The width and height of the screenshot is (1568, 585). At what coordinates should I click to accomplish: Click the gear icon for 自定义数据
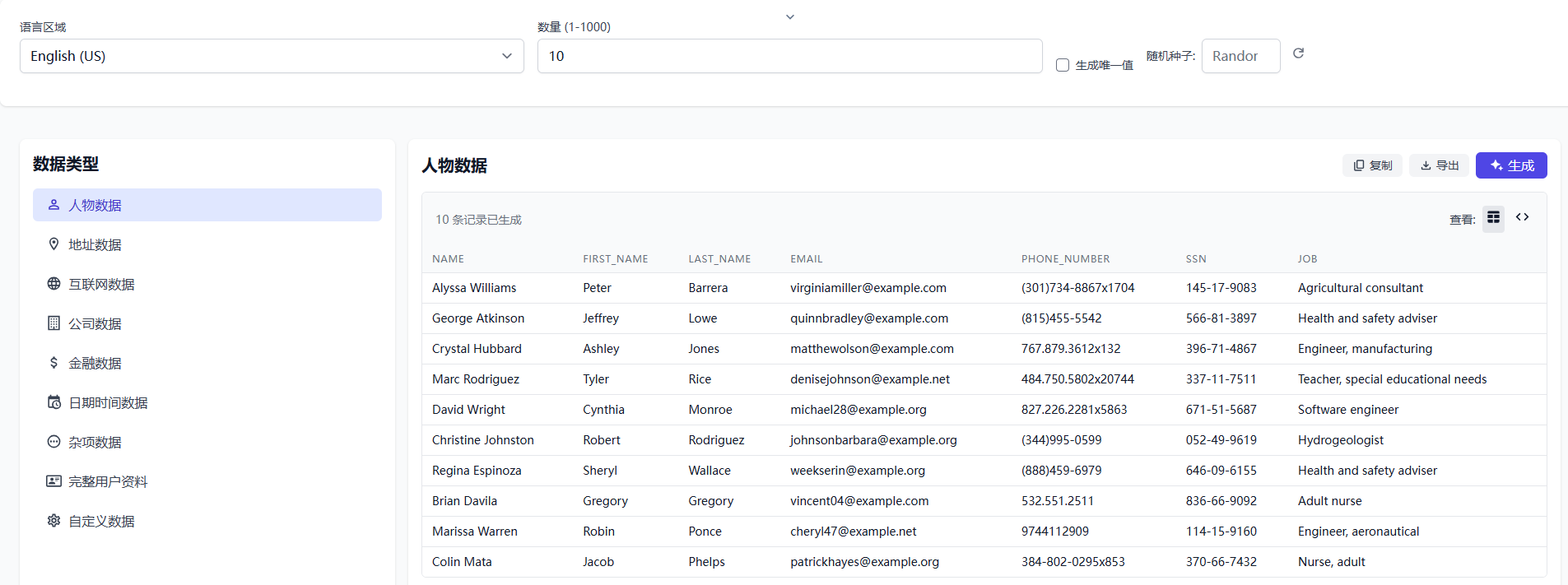point(54,521)
